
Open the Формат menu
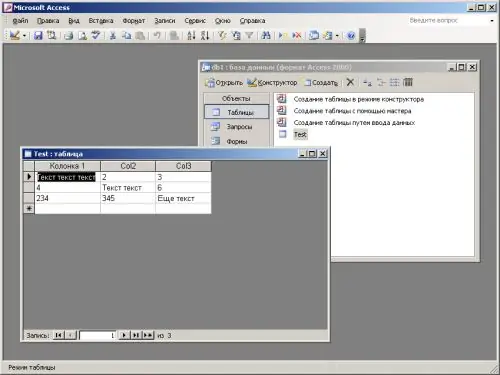coord(134,21)
